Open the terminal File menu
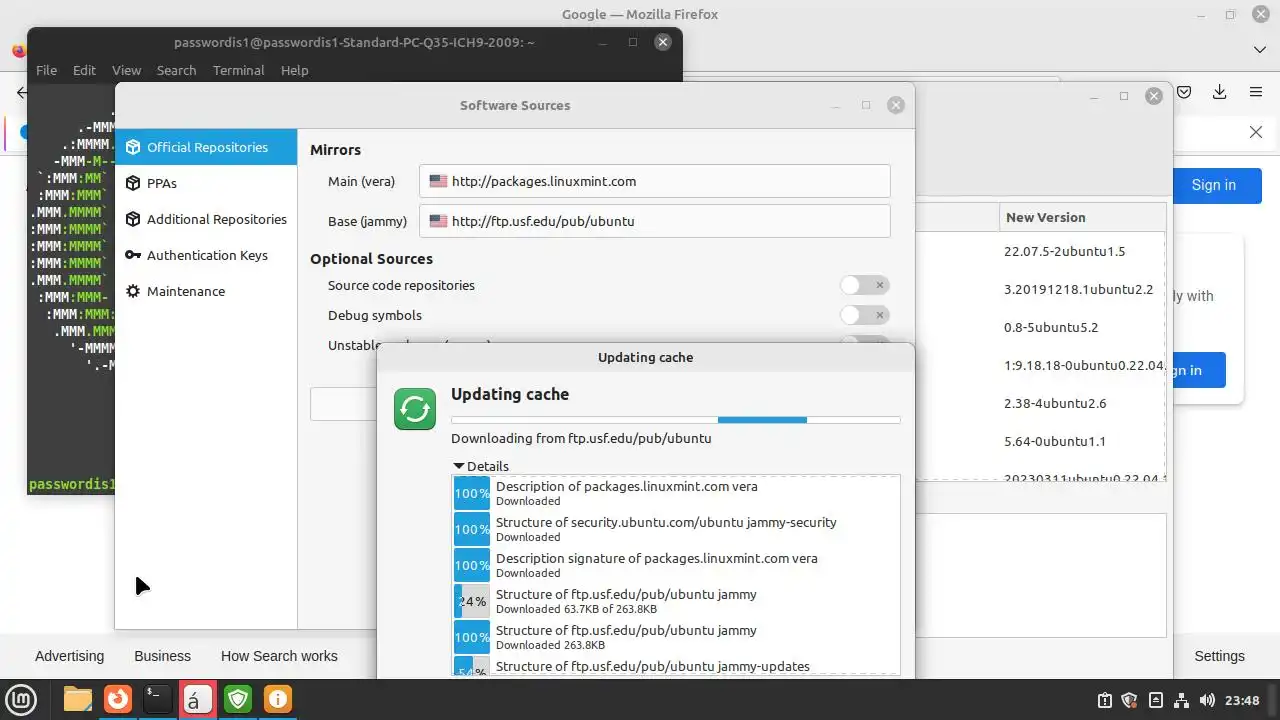 tap(46, 70)
